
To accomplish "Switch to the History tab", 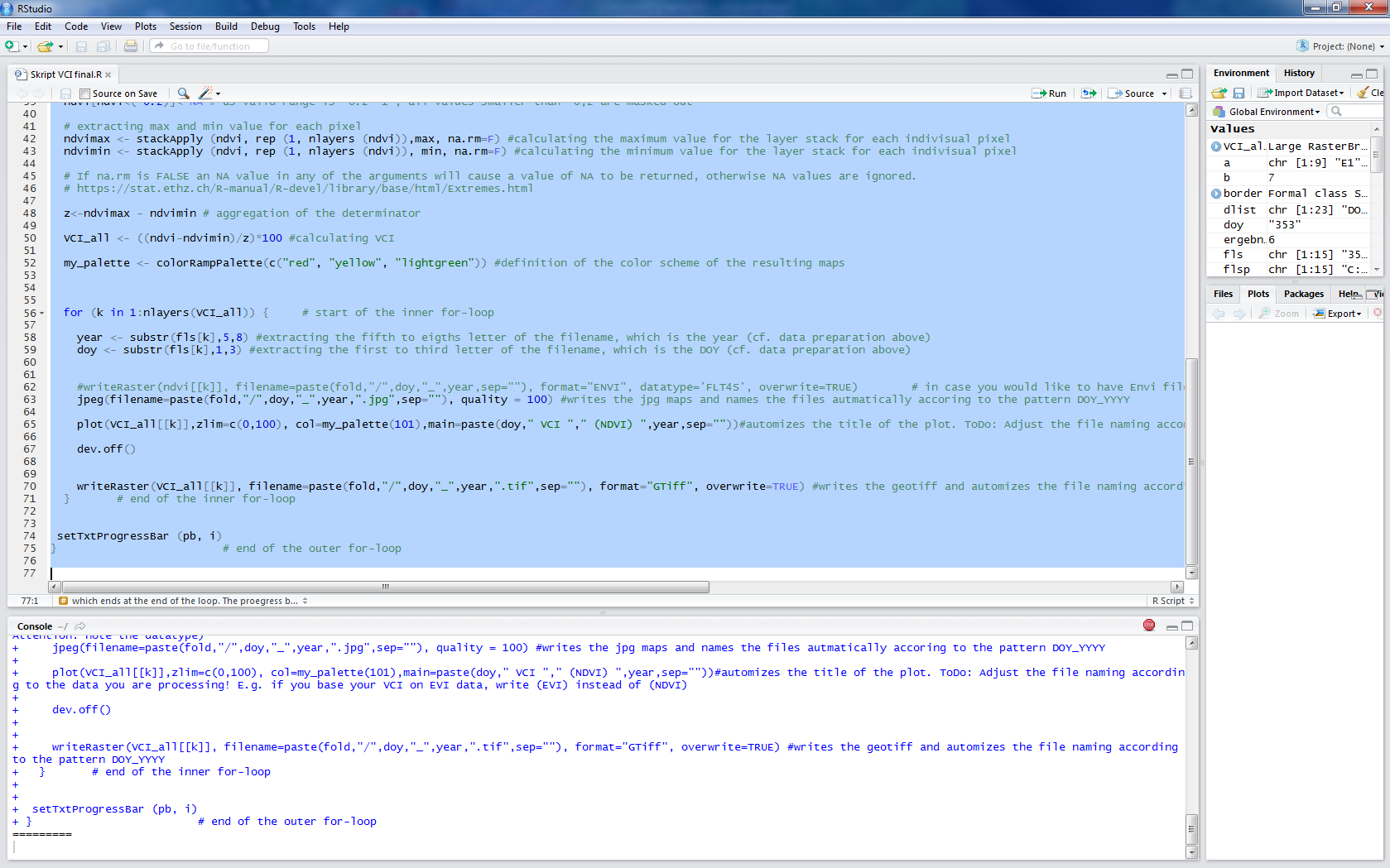I will [x=1299, y=73].
